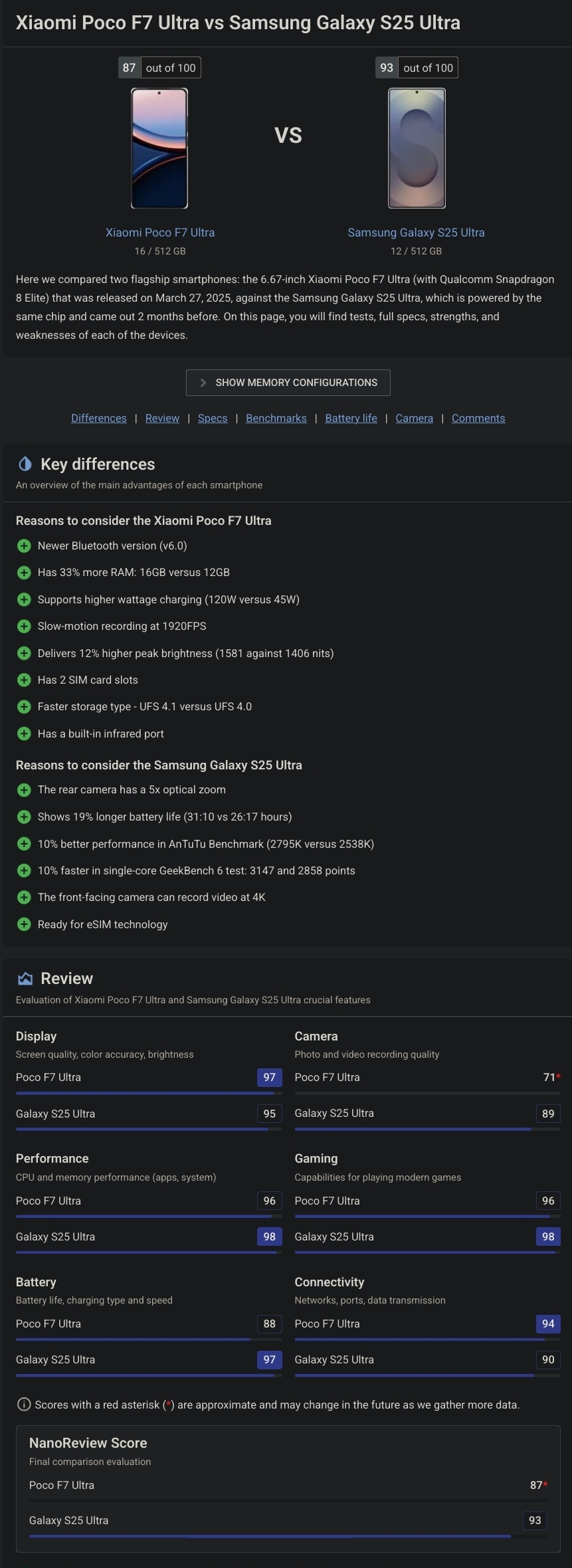Expand Show Memory Configurations

(x=288, y=383)
